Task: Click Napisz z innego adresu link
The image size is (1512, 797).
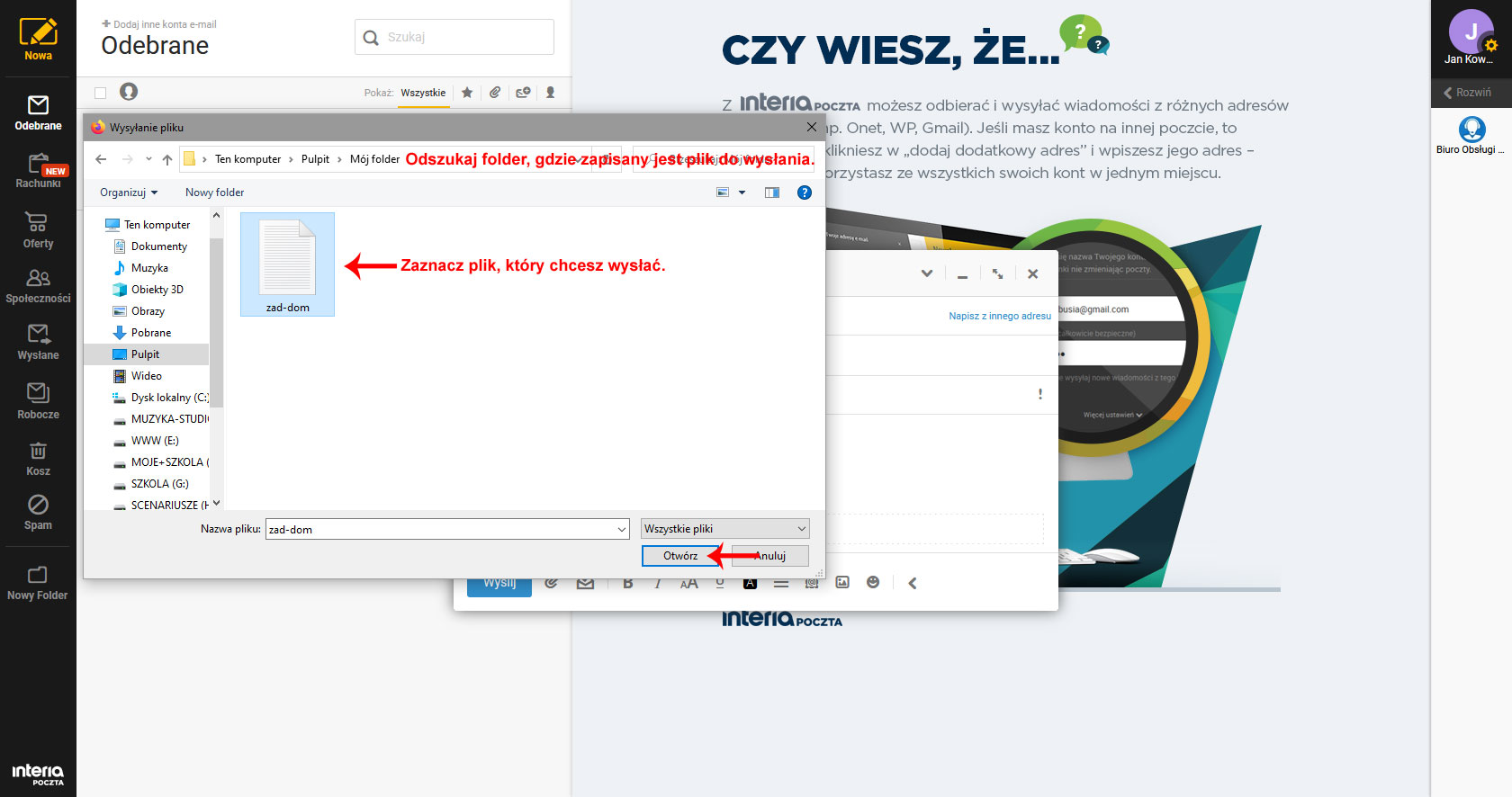Action: pos(1000,316)
